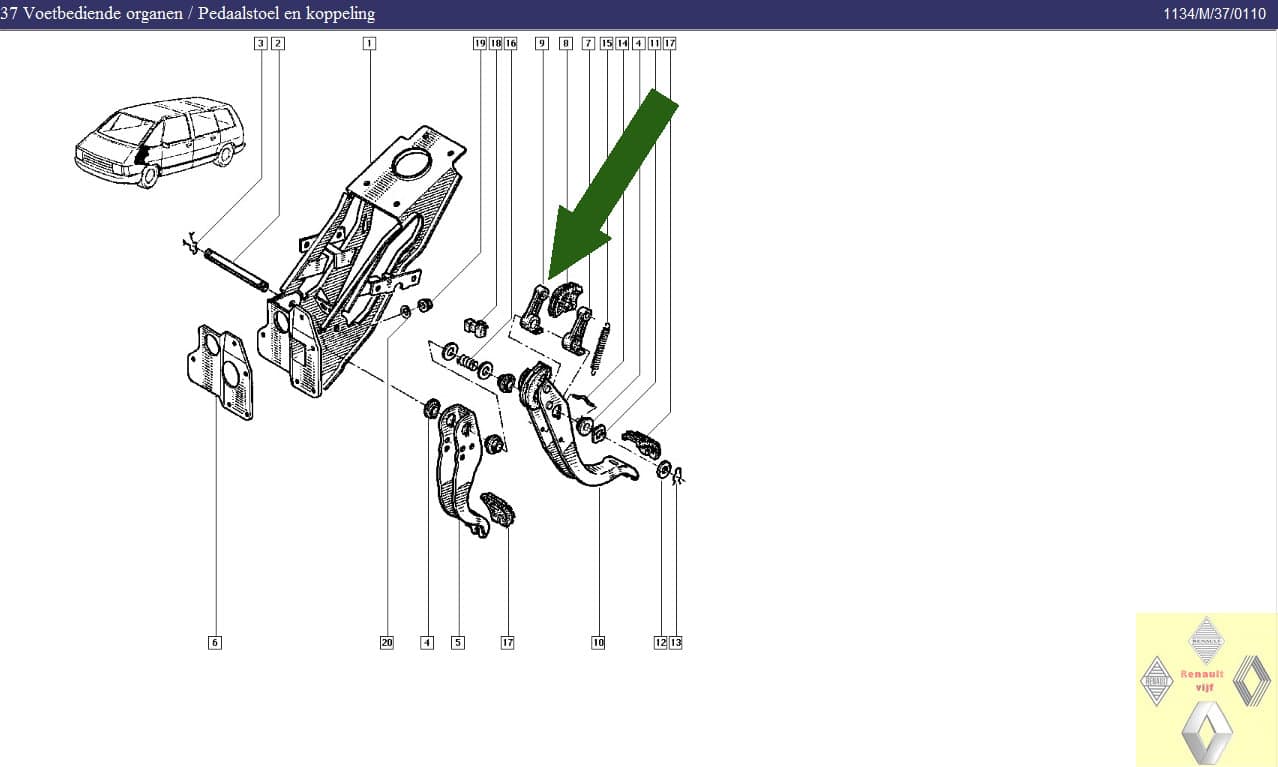Screen dimensions: 1278x767
Task: Click part number 13 callout label
Action: pos(676,642)
